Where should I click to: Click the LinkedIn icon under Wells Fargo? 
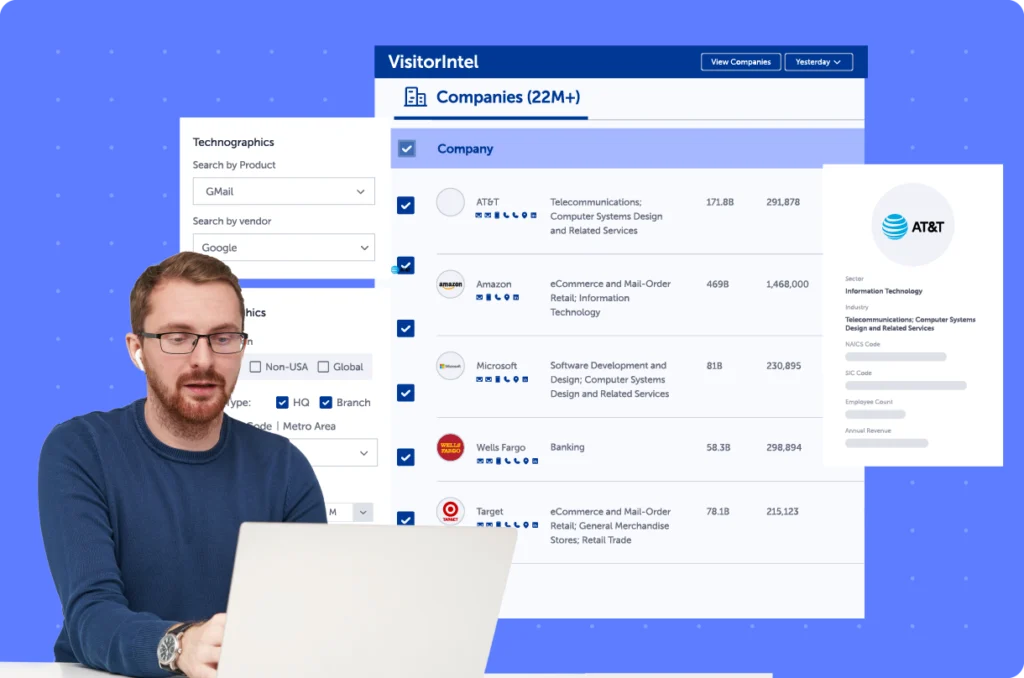coord(535,460)
